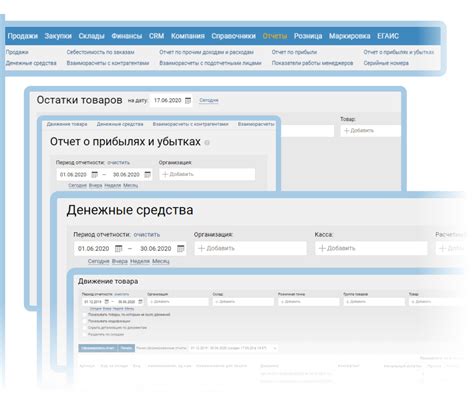This screenshot has height=401, width=474.
Task: Click help icon next to Отчет о прибылях и убытках
Action: 207,143
